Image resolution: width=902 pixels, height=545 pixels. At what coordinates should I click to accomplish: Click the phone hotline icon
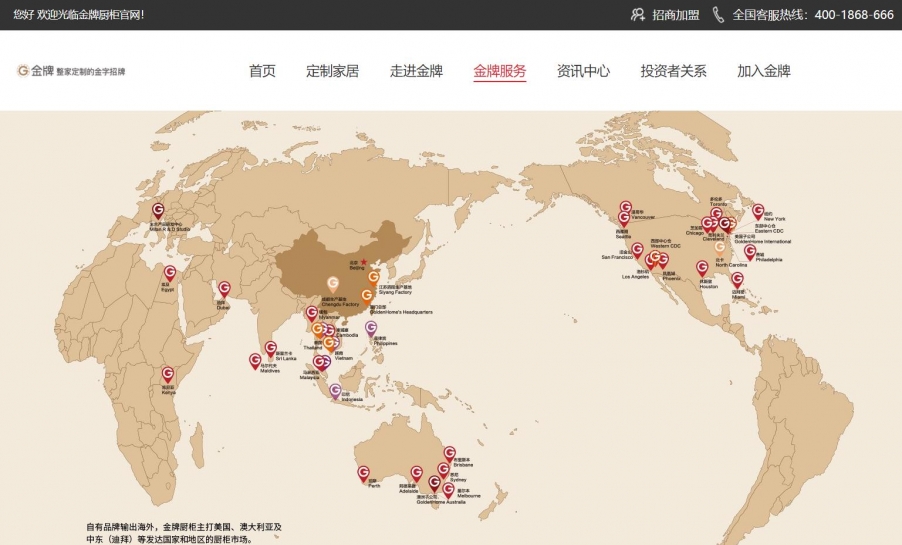click(718, 14)
